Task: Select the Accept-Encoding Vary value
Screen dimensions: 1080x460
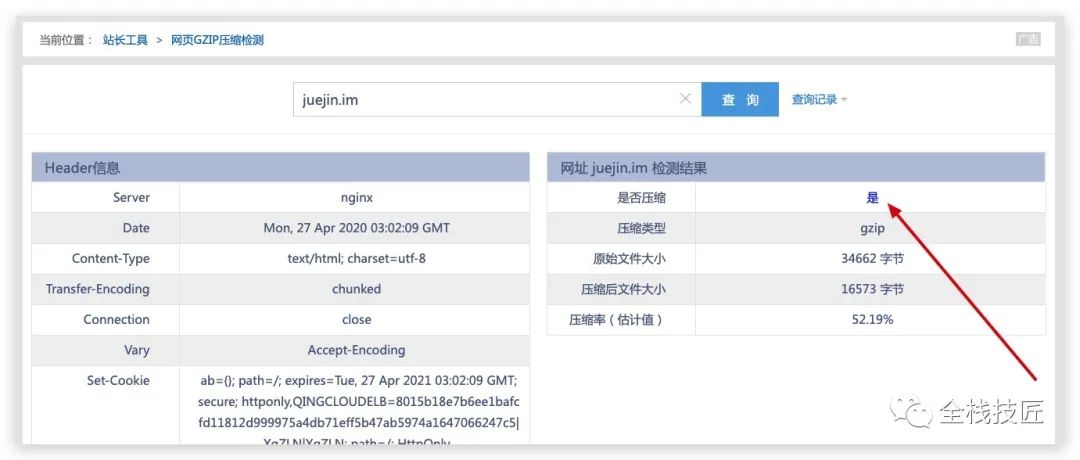Action: (x=356, y=350)
